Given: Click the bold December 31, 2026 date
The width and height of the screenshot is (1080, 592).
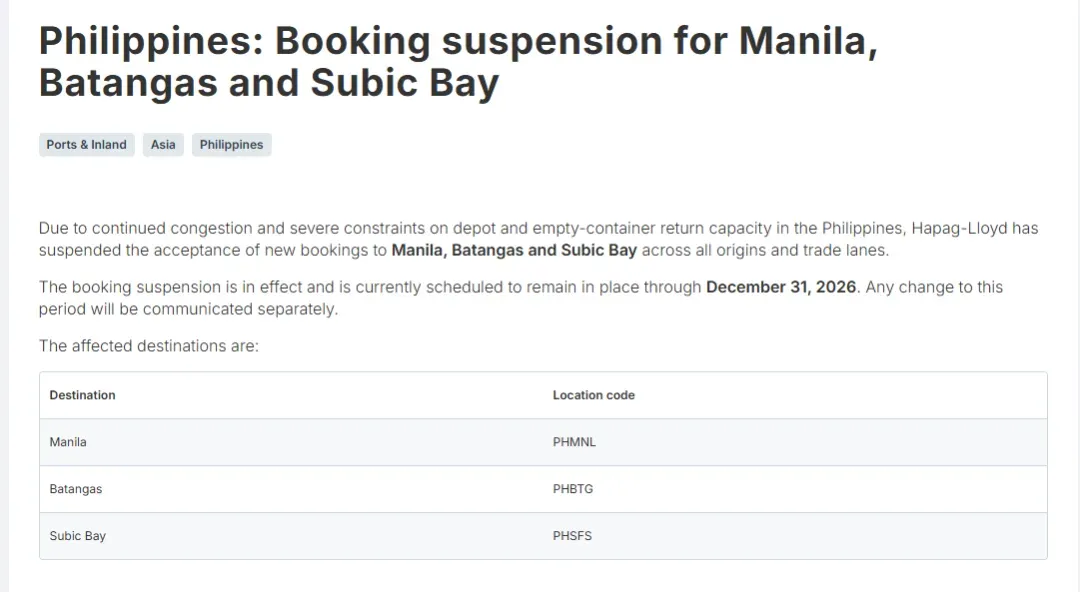Looking at the screenshot, I should click(x=781, y=287).
